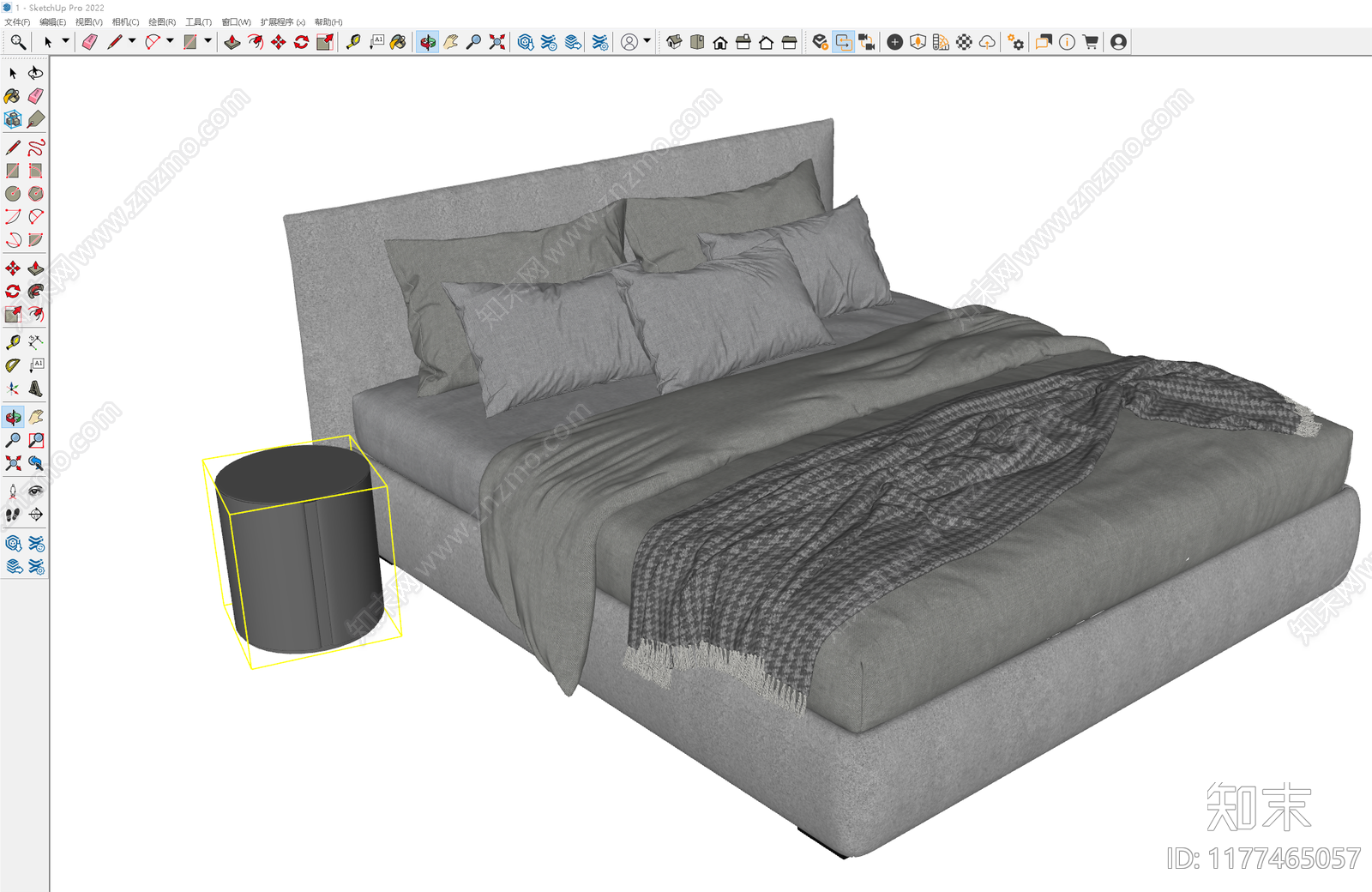Select the Tape Measure tool in the top toolbar
This screenshot has width=1372, height=892.
click(x=352, y=42)
